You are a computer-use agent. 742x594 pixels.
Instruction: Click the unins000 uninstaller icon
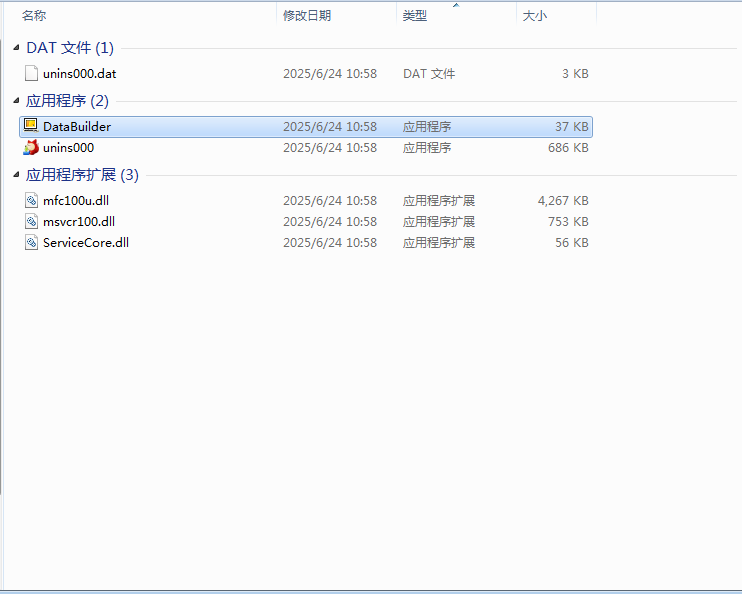click(31, 147)
